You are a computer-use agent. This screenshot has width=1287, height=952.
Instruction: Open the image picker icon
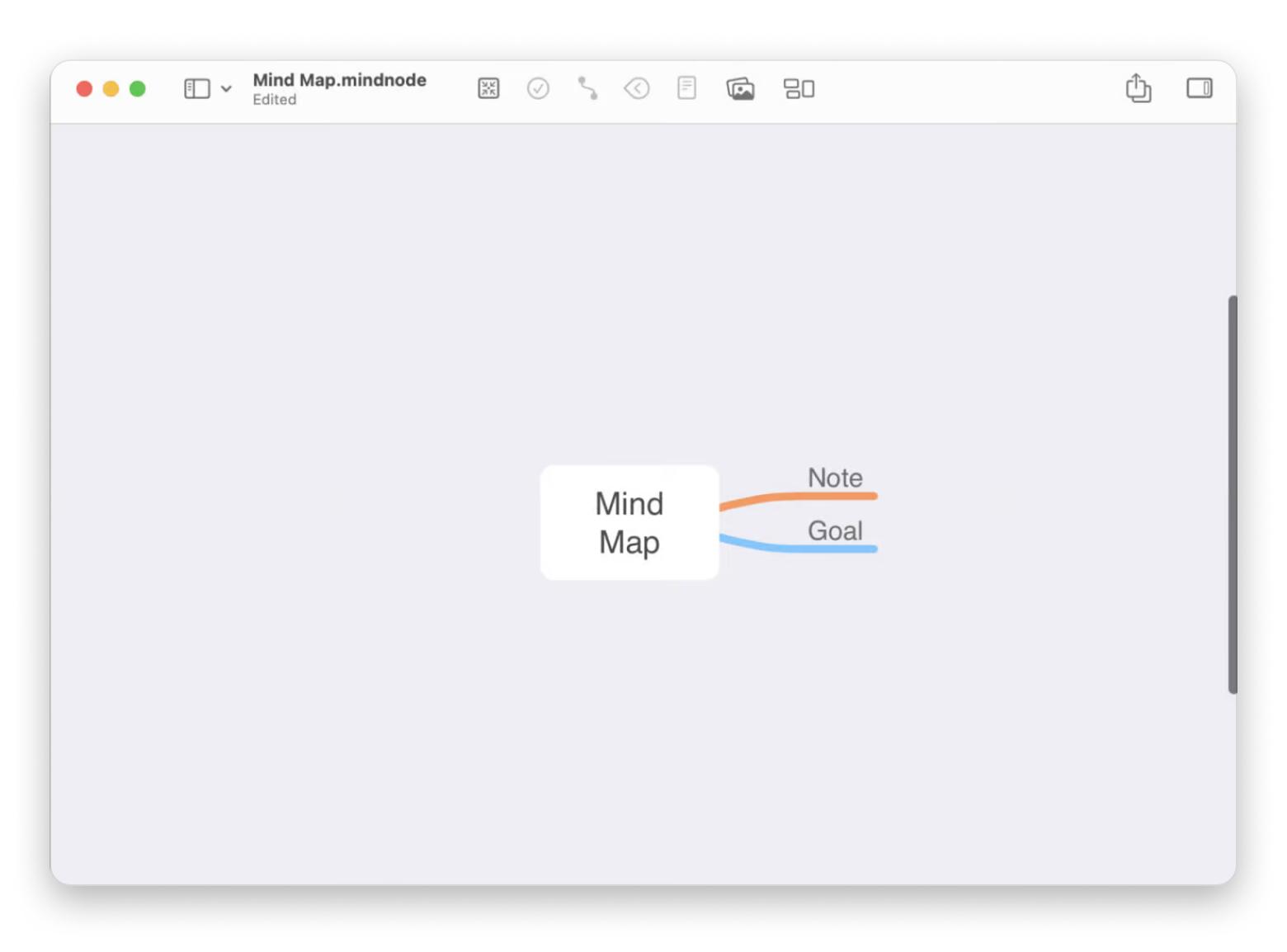(x=740, y=88)
